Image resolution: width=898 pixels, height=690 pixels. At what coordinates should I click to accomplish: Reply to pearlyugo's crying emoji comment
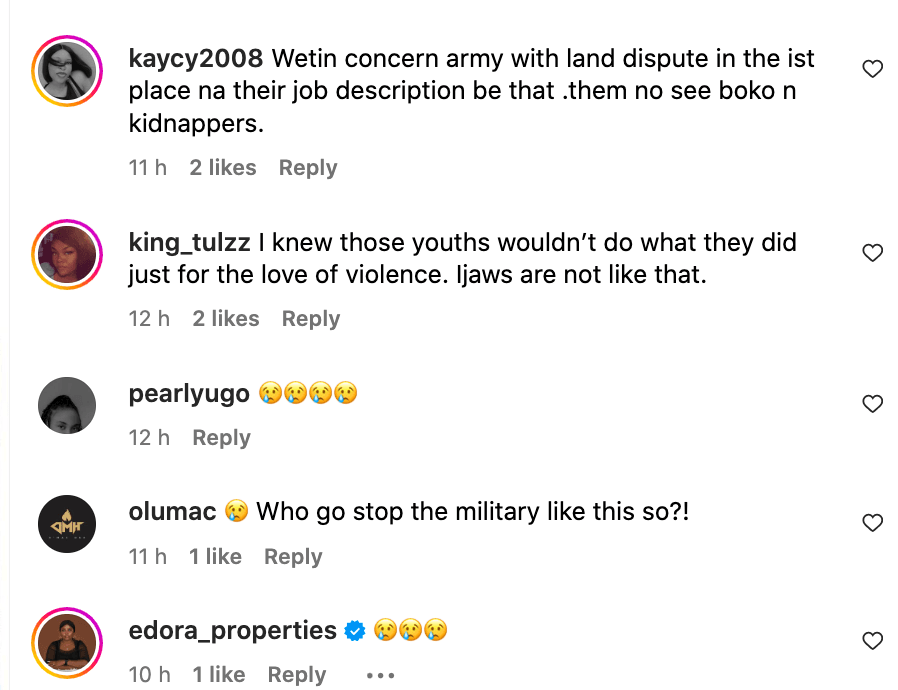click(221, 438)
